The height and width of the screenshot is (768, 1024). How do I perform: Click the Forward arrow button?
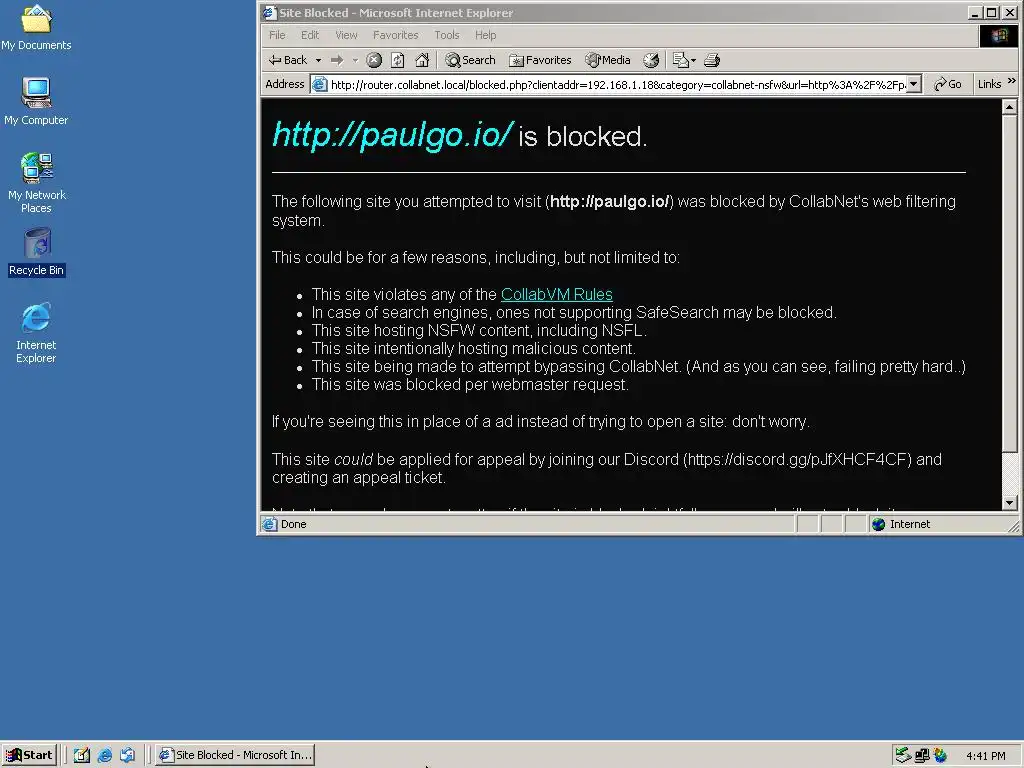(337, 61)
